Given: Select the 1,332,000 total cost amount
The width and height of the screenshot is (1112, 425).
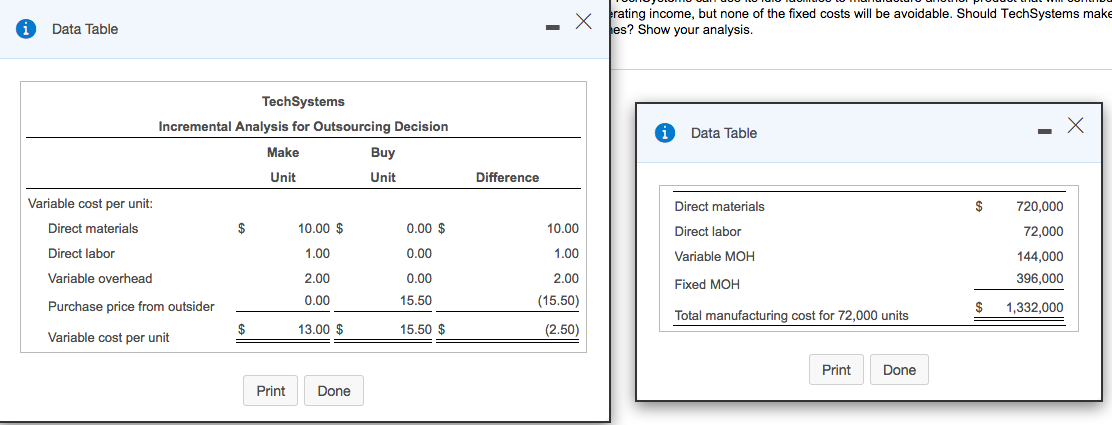Looking at the screenshot, I should 1035,307.
